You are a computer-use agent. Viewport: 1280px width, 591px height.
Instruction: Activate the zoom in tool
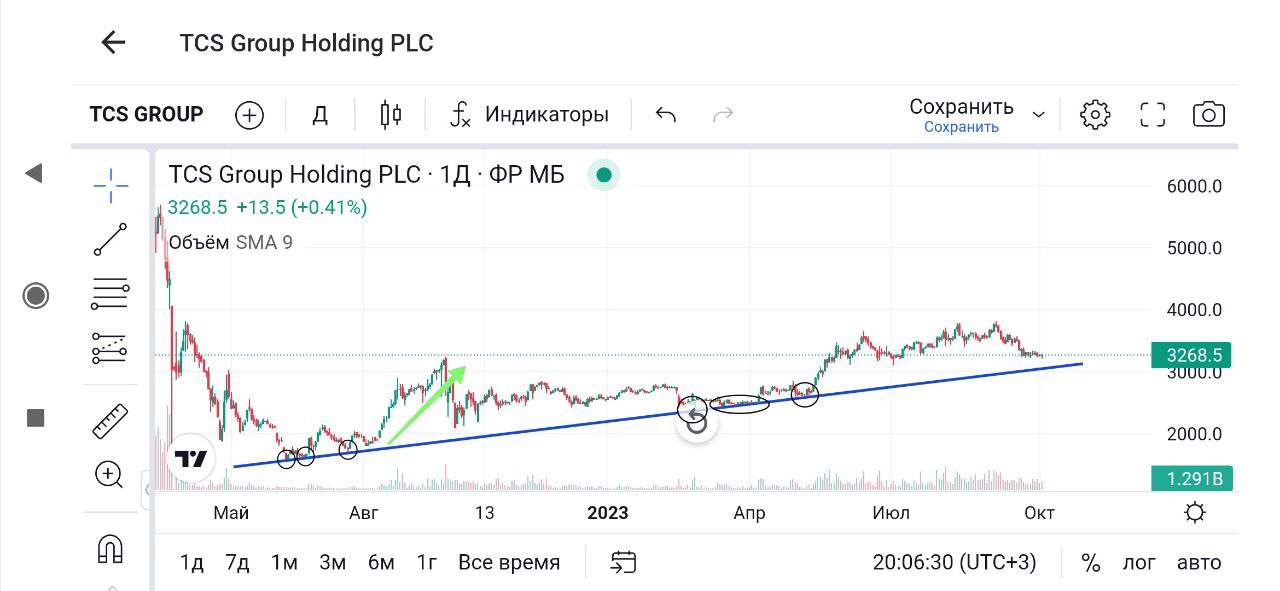pos(109,475)
